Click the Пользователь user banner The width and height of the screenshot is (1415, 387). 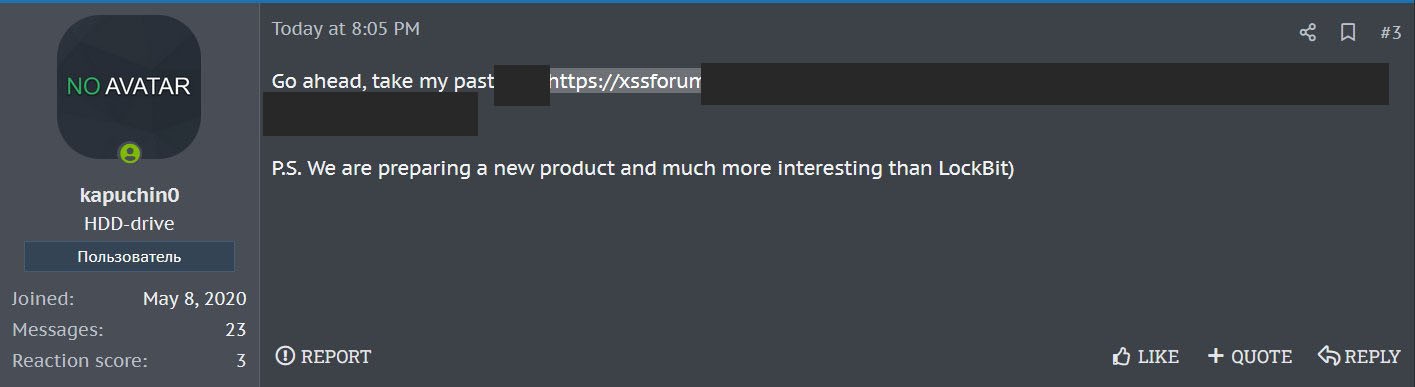[129, 256]
